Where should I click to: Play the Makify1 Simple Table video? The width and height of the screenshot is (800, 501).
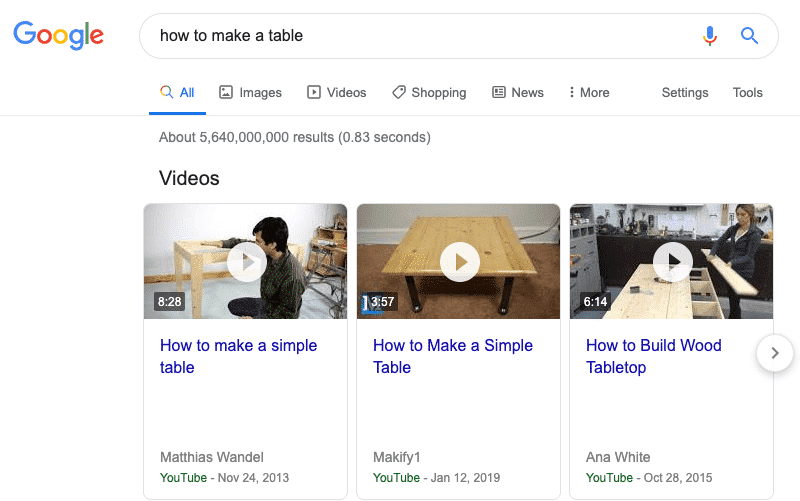point(460,262)
